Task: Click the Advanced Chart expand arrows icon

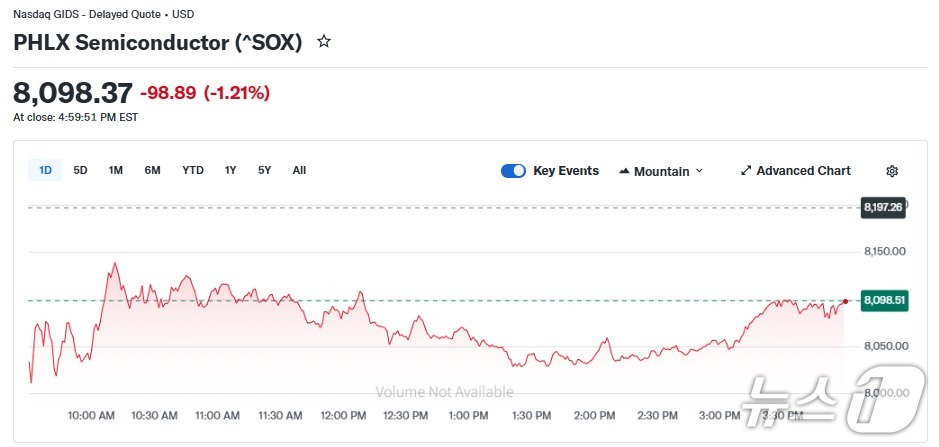Action: (x=745, y=171)
